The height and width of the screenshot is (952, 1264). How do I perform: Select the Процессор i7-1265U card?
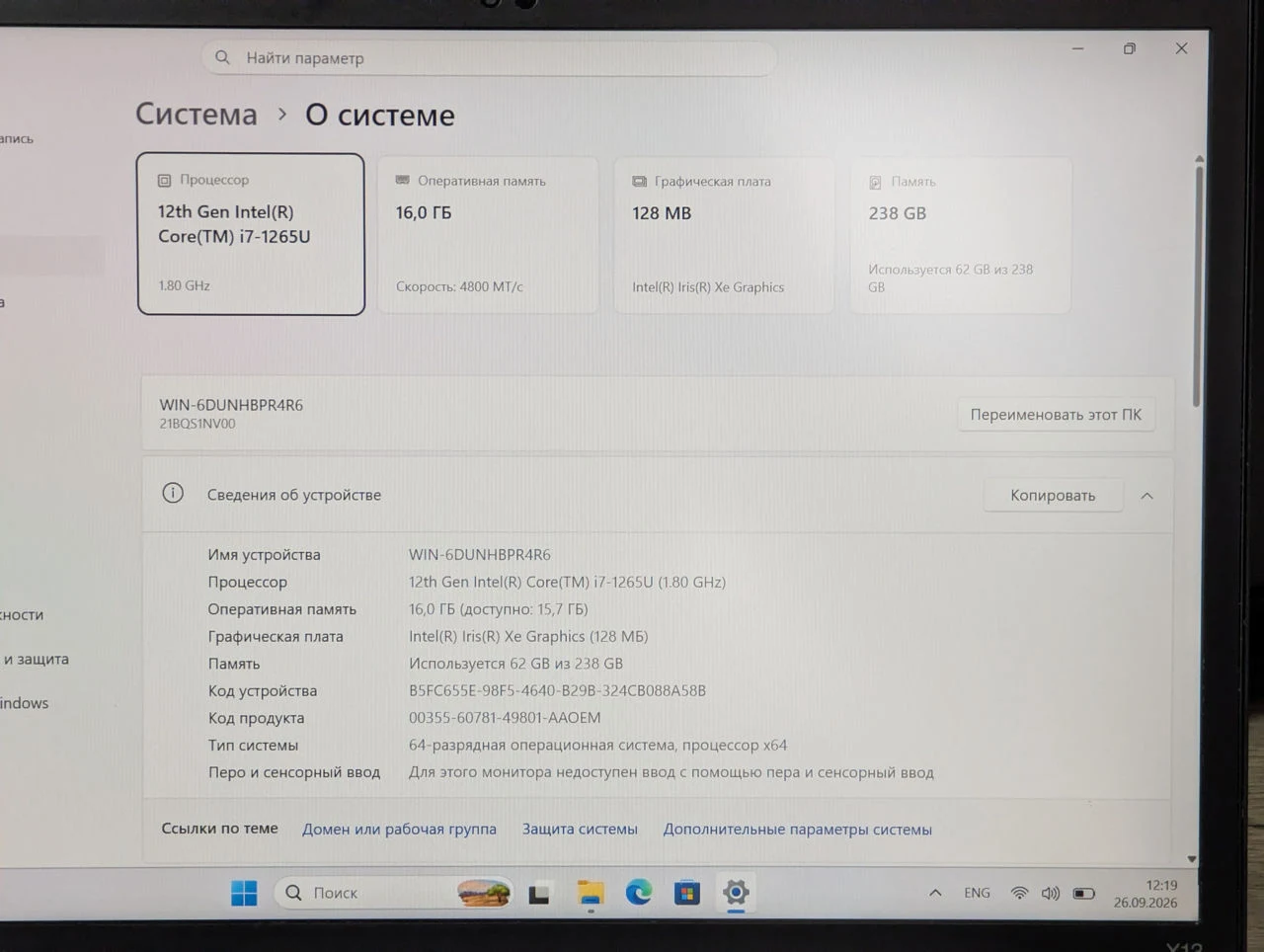coord(251,234)
